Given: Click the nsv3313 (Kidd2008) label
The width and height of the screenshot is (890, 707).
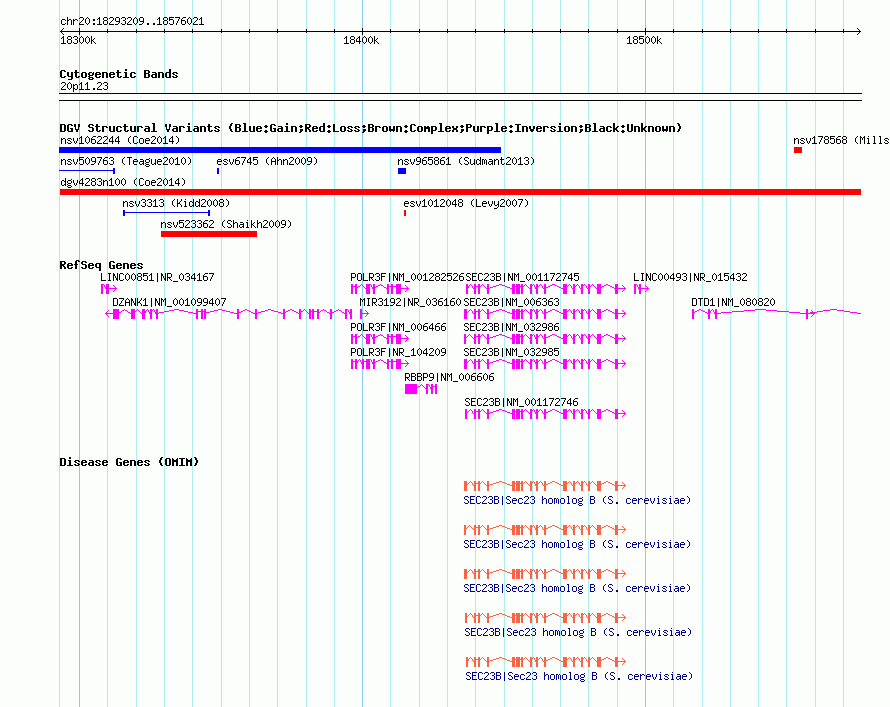Looking at the screenshot, I should (x=176, y=203).
